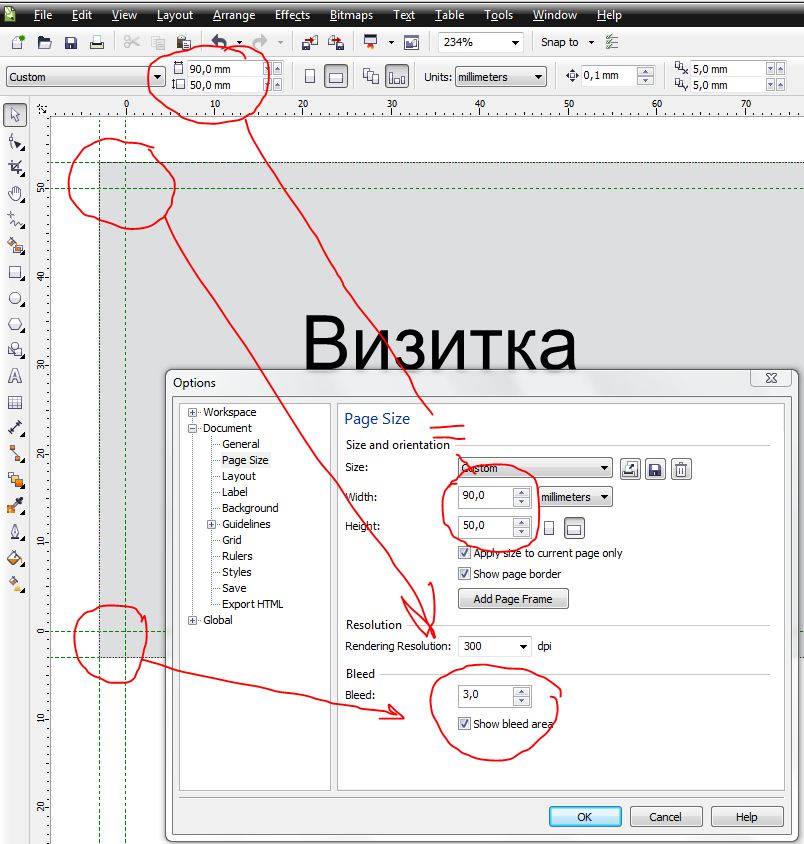Collapse the Document tree node

pos(192,428)
